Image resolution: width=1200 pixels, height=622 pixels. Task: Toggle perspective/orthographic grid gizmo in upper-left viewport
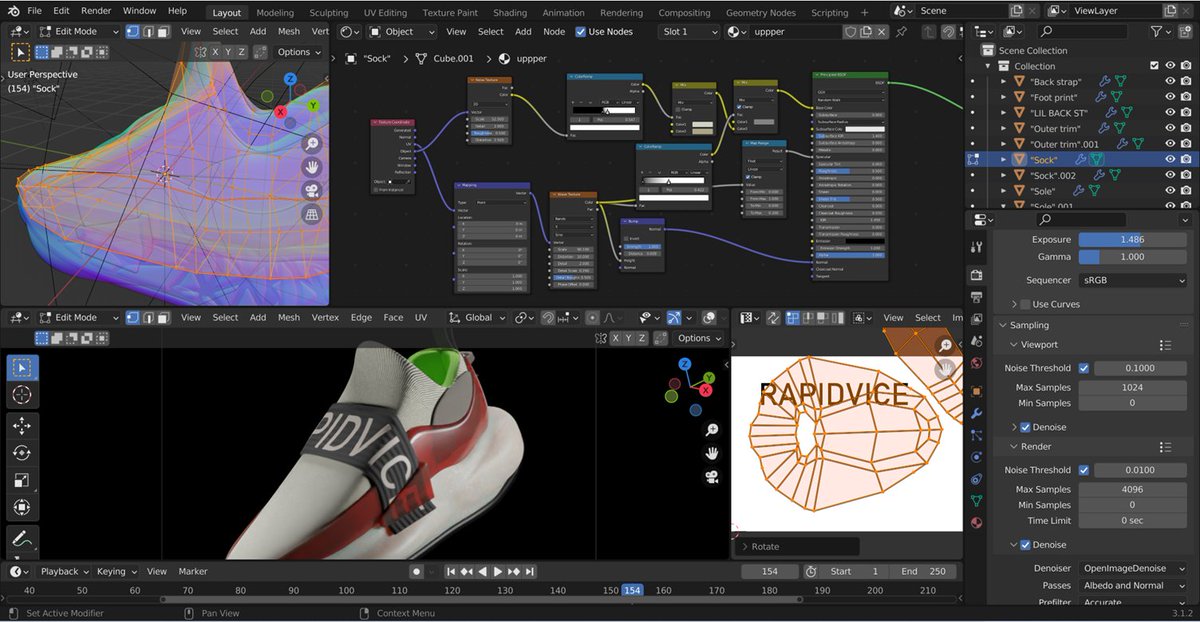312,214
